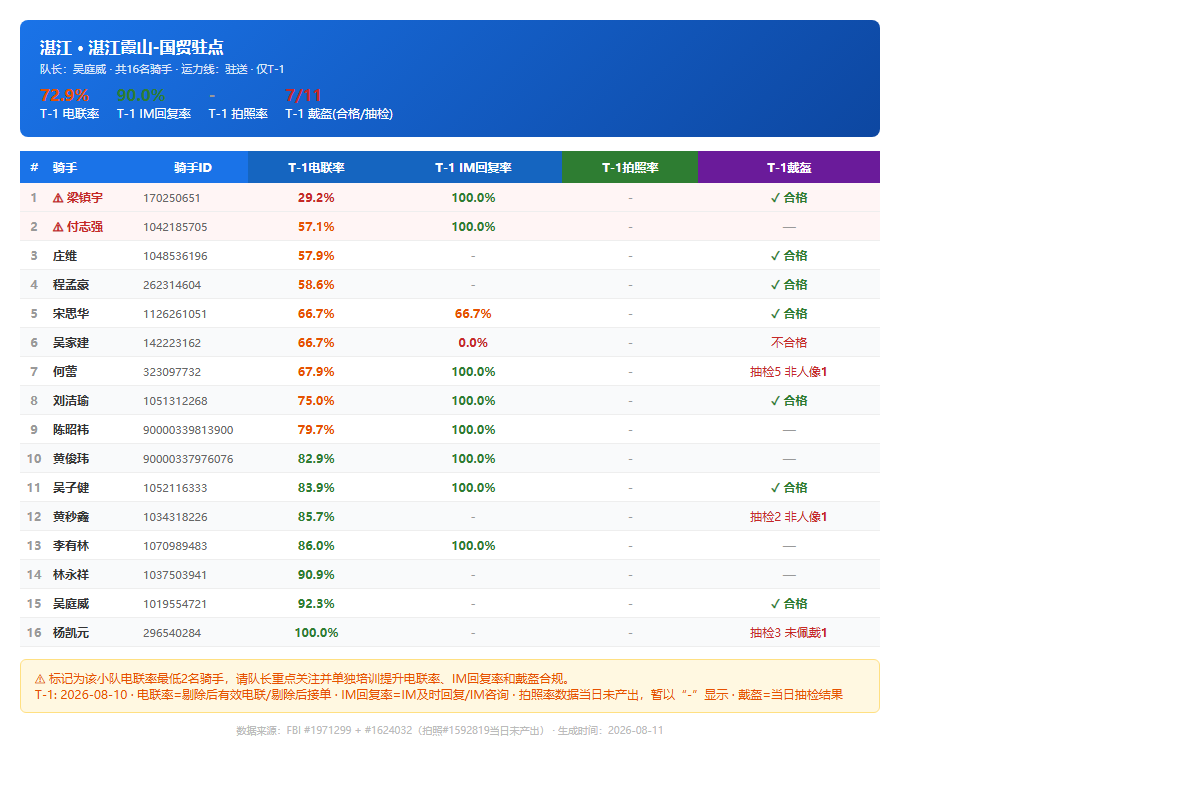Select rider name 何蕾
Screen dimensions: 1200x800
(x=65, y=372)
